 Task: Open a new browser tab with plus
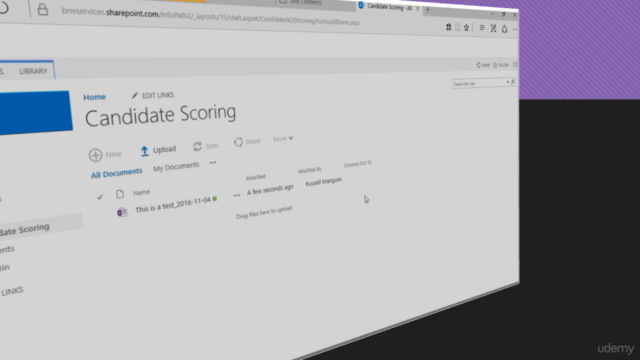pyautogui.click(x=427, y=9)
